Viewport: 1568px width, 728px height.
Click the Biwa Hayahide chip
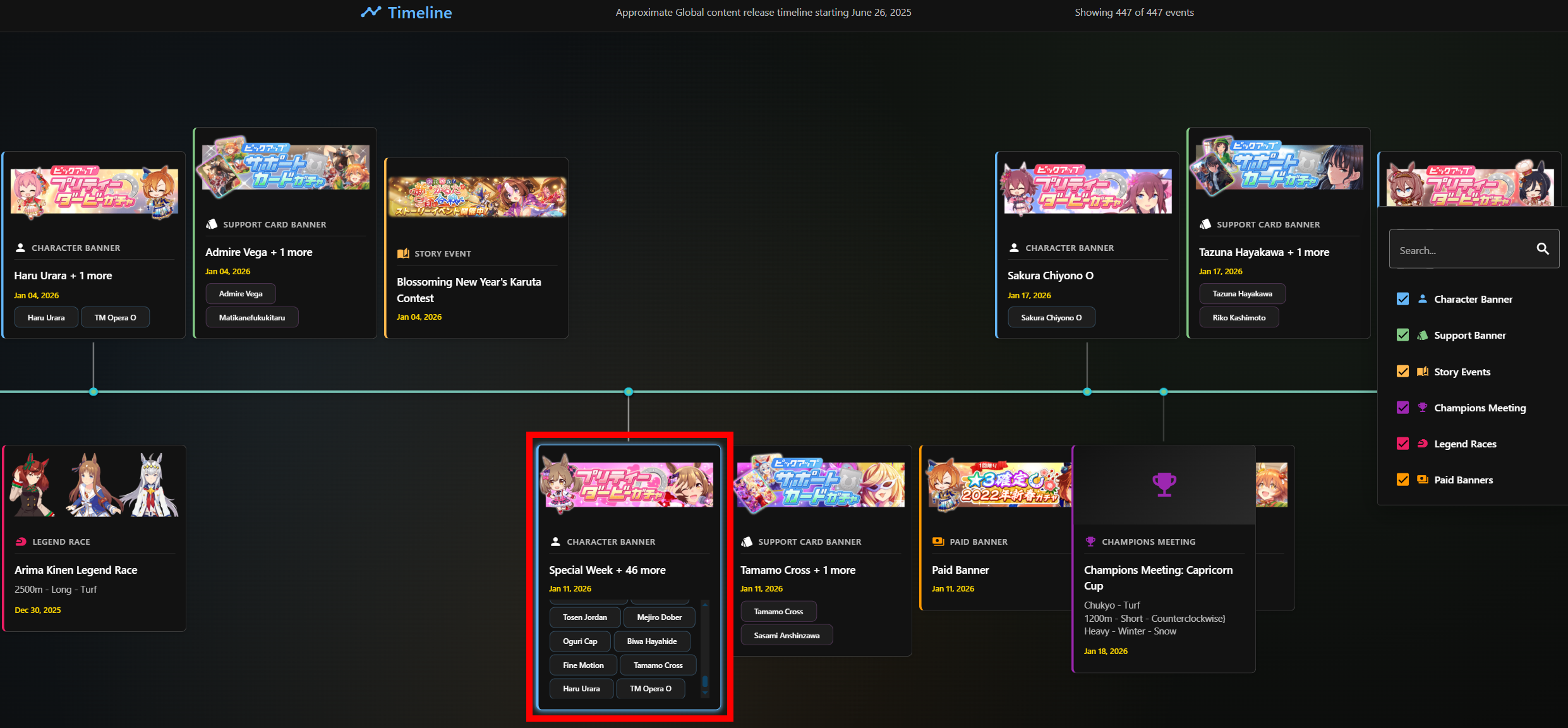pyautogui.click(x=651, y=641)
